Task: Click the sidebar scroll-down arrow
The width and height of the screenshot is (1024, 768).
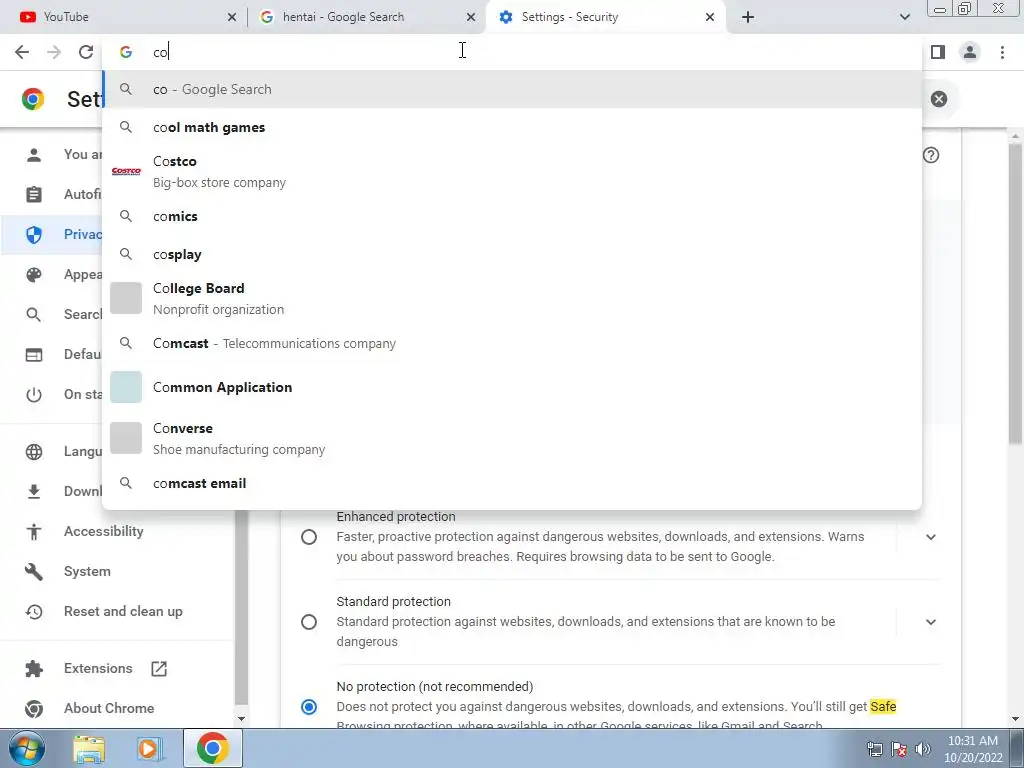Action: click(x=241, y=719)
